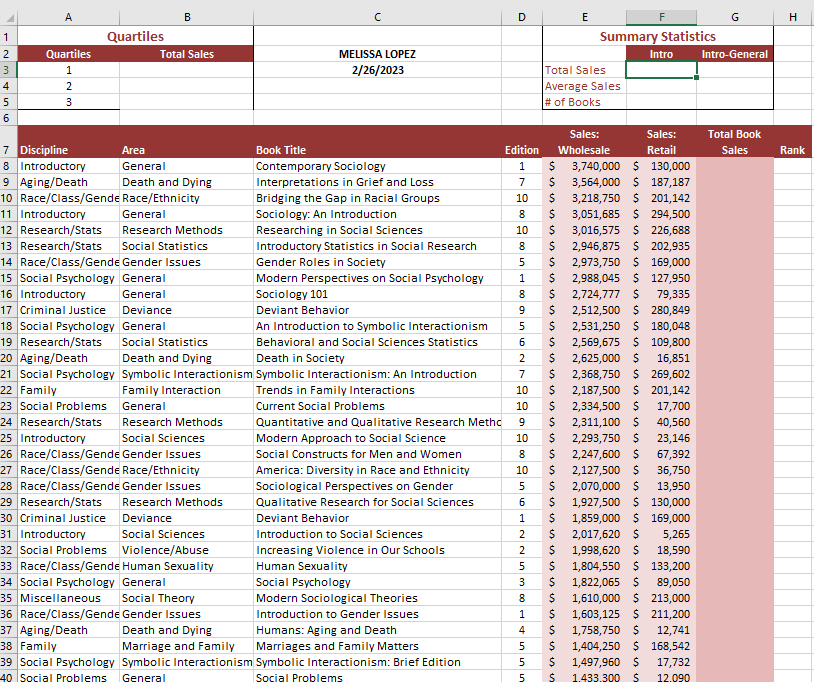Image resolution: width=814 pixels, height=682 pixels.
Task: Select wholesale value 3,740,000
Action: coord(585,166)
